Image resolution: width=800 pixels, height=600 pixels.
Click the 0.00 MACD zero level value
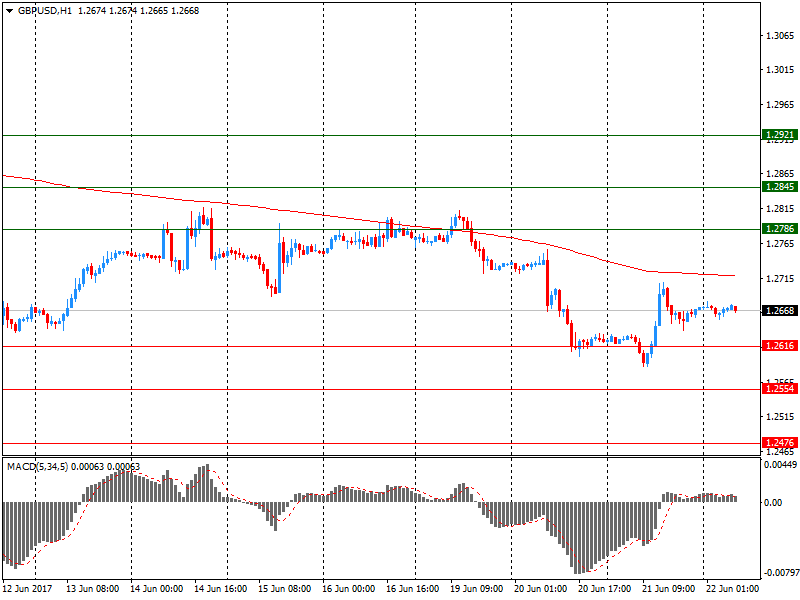coord(773,503)
